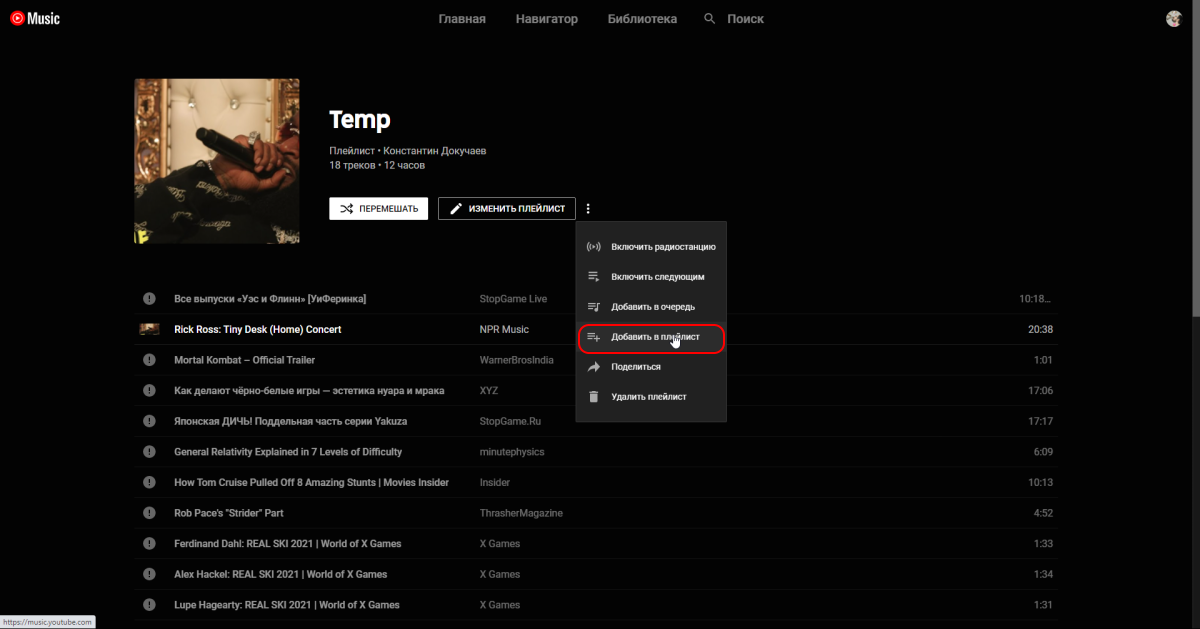Image resolution: width=1200 pixels, height=629 pixels.
Task: Open the Библиотека tab
Action: tap(642, 18)
